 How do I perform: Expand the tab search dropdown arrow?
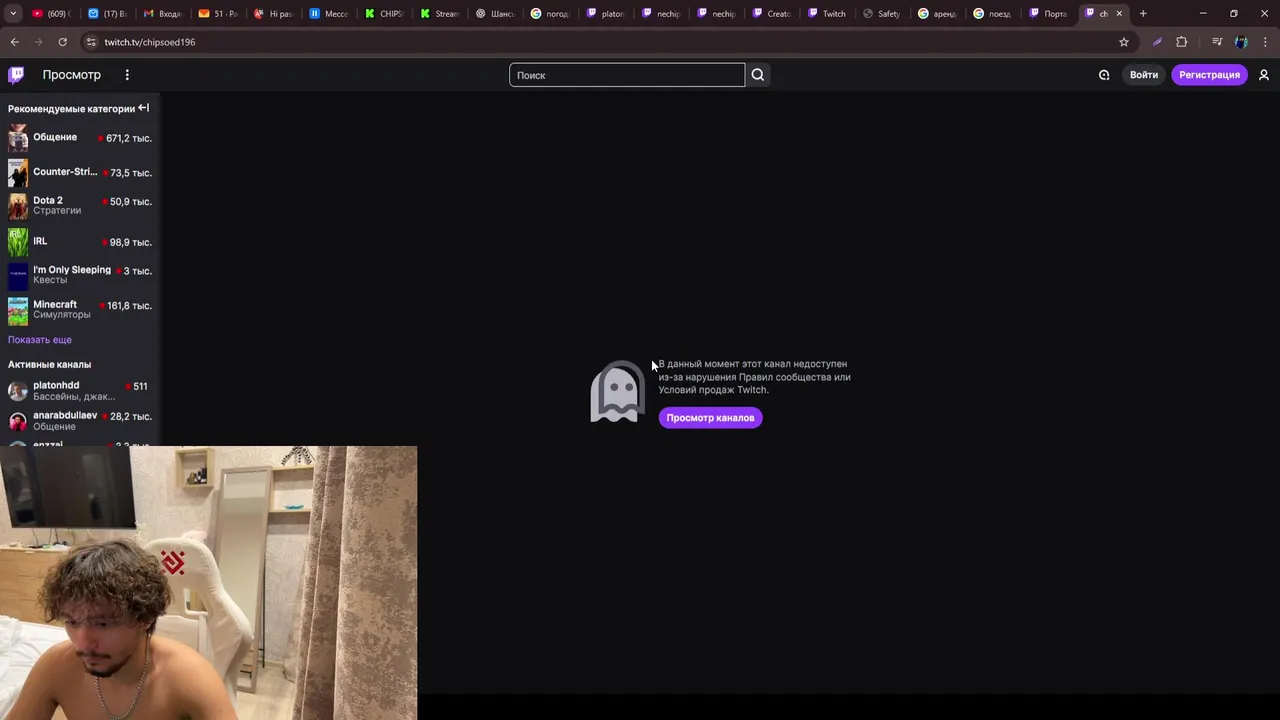tap(13, 13)
